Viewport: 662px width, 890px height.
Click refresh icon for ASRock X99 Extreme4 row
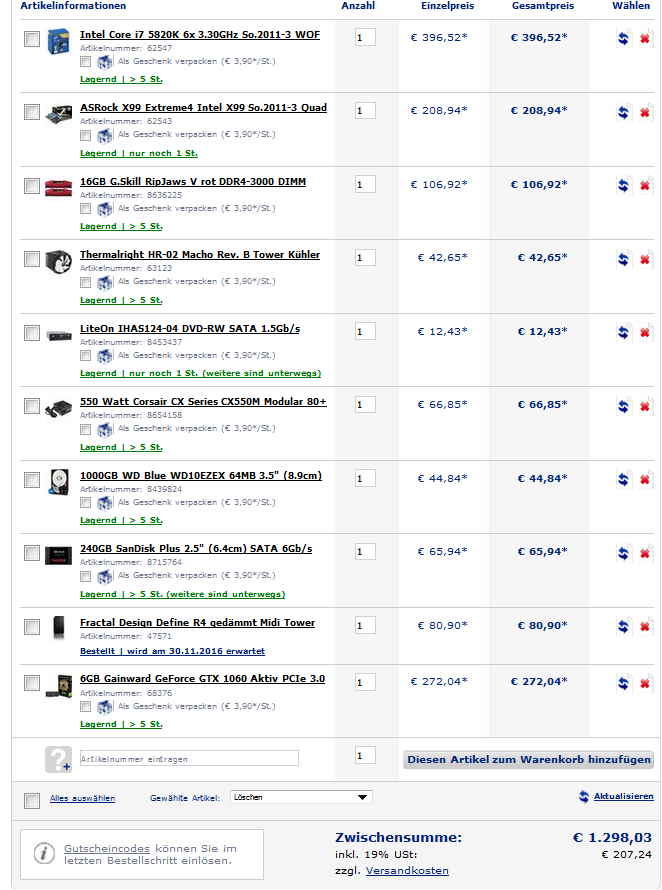[623, 112]
